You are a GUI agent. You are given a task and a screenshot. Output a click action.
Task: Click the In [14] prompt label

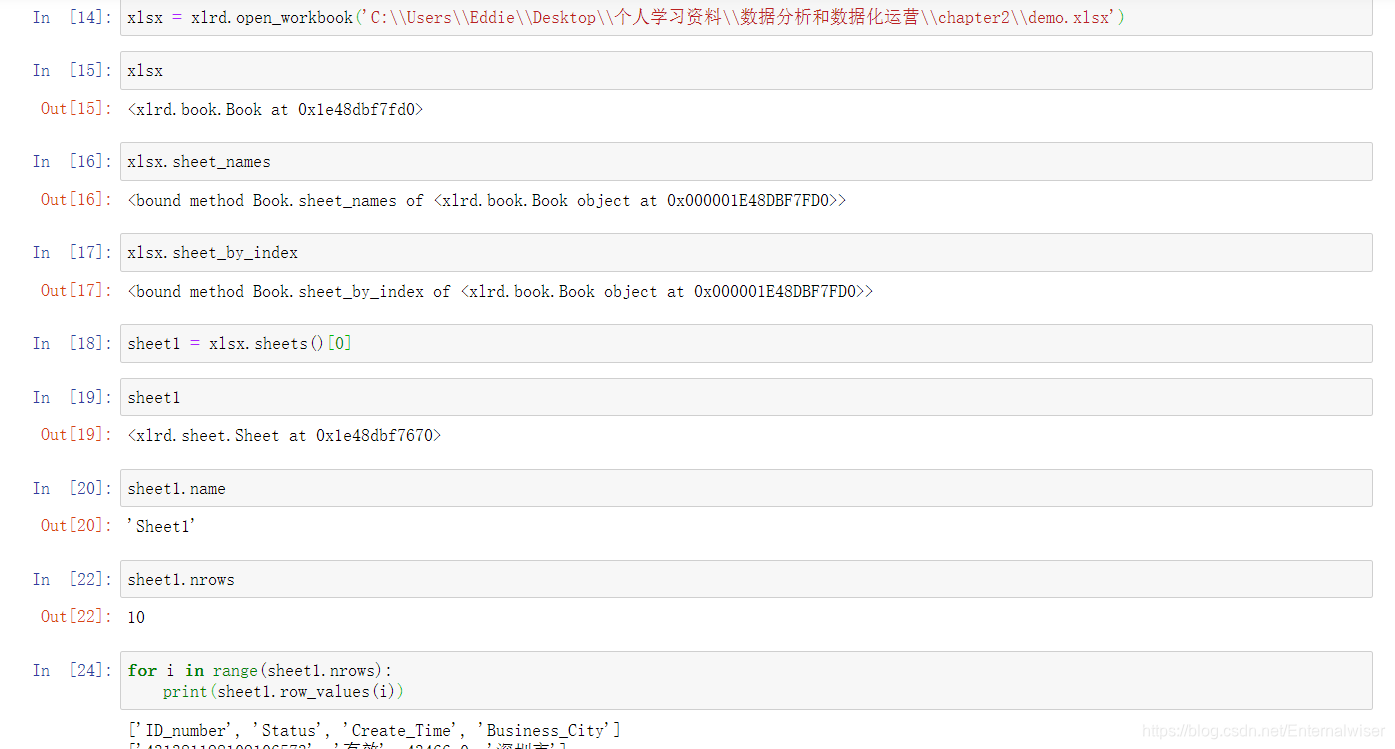point(72,17)
